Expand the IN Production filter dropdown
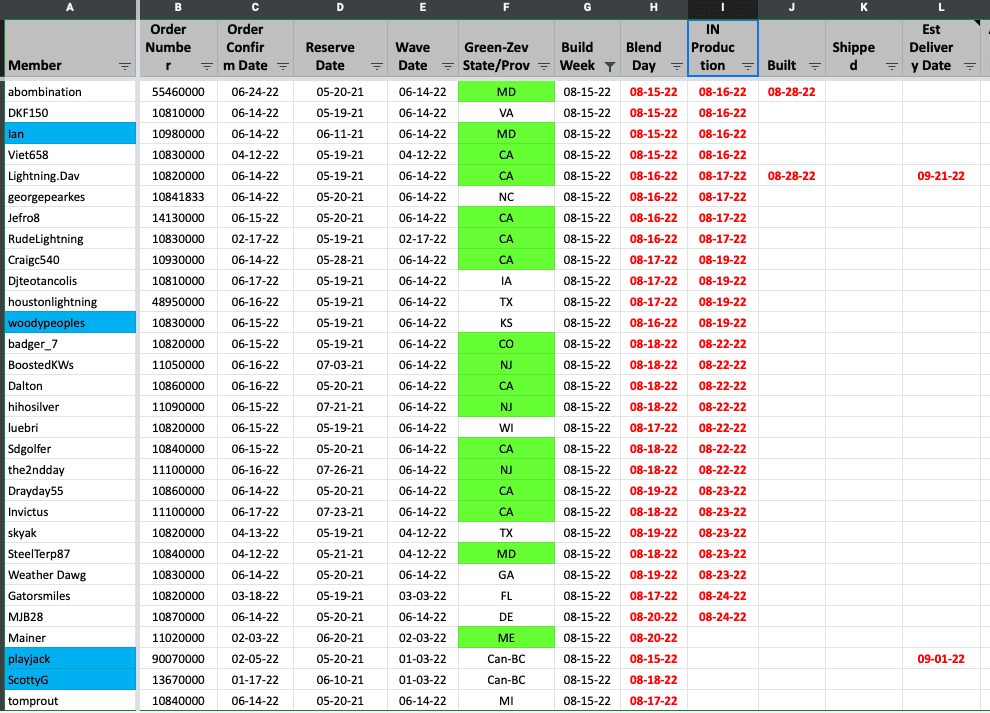 (746, 66)
